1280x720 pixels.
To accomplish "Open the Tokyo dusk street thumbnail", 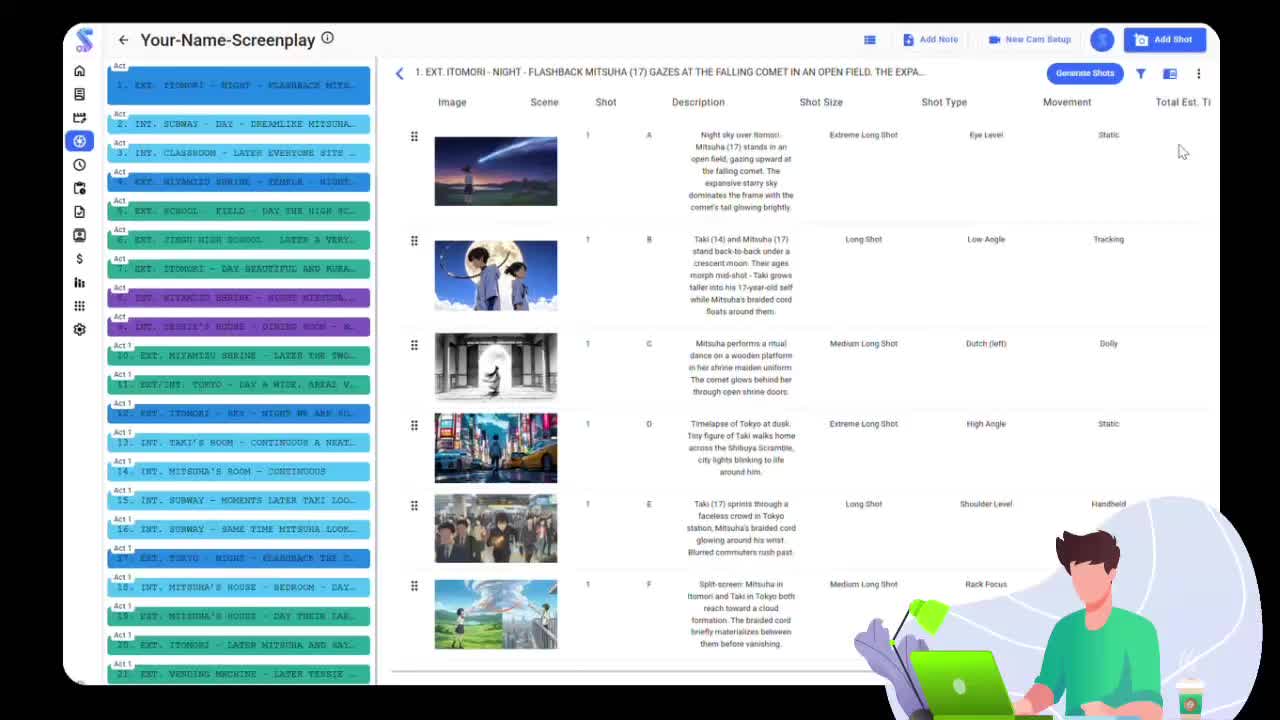I will click(496, 448).
